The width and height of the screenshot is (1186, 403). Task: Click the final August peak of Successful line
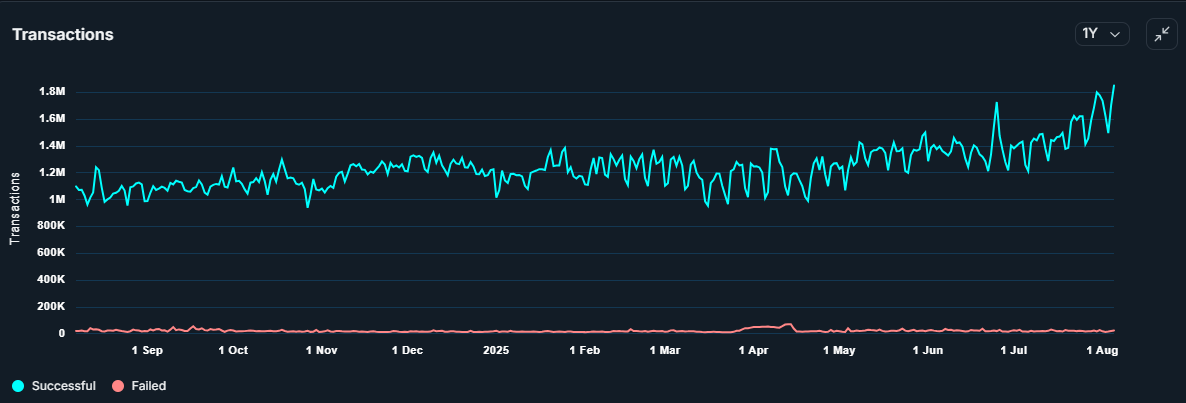[1114, 86]
